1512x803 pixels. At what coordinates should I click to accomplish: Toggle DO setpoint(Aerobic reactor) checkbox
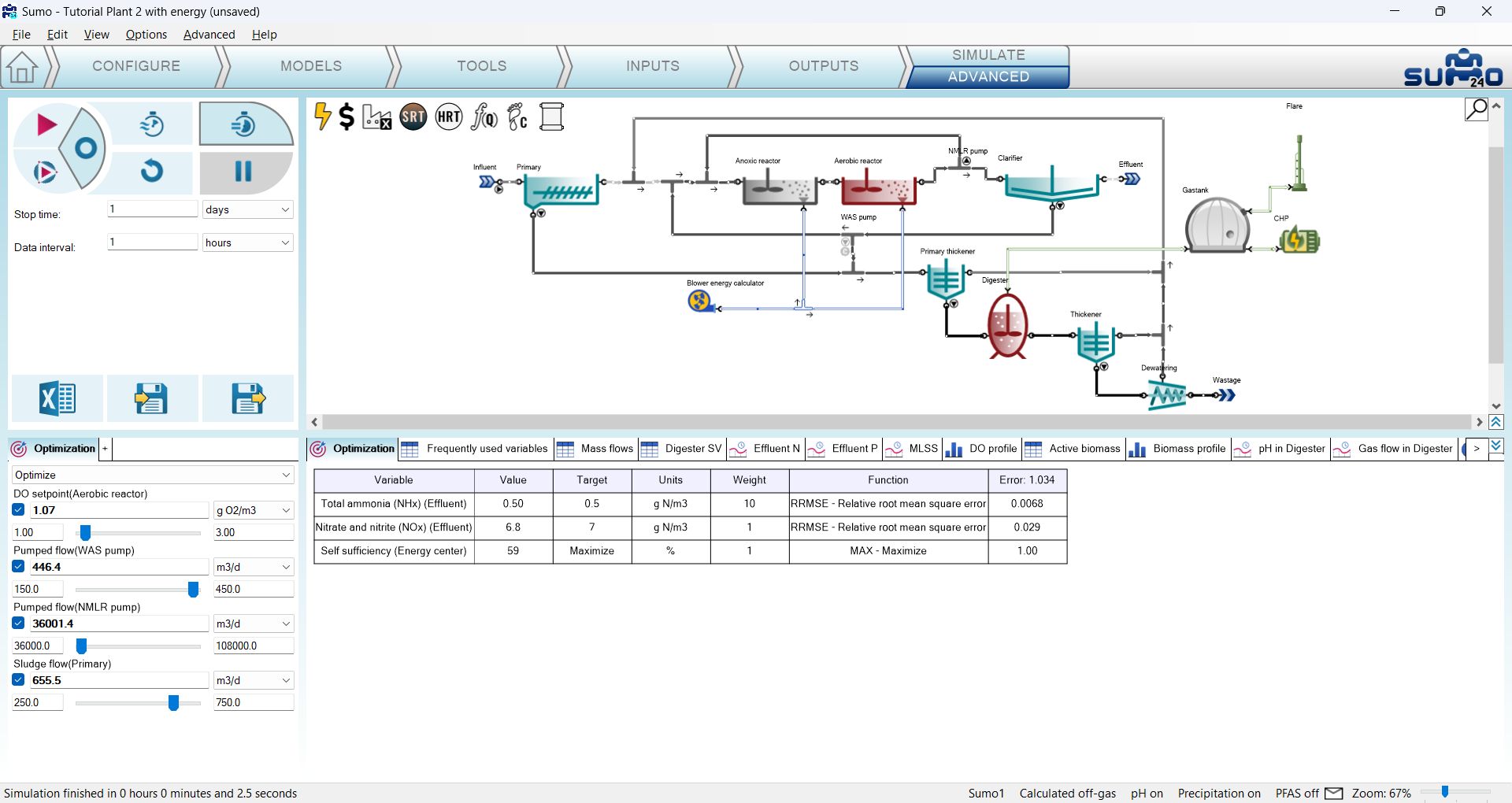[19, 509]
